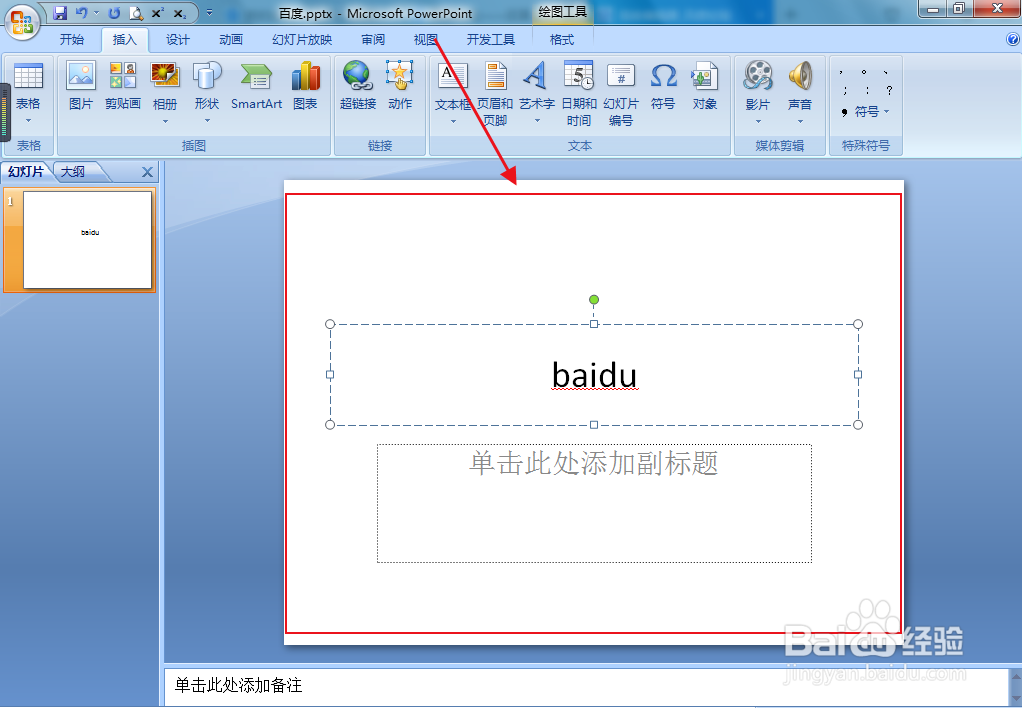Expand the 形状 dropdown arrow
The height and width of the screenshot is (708, 1022).
pos(207,121)
